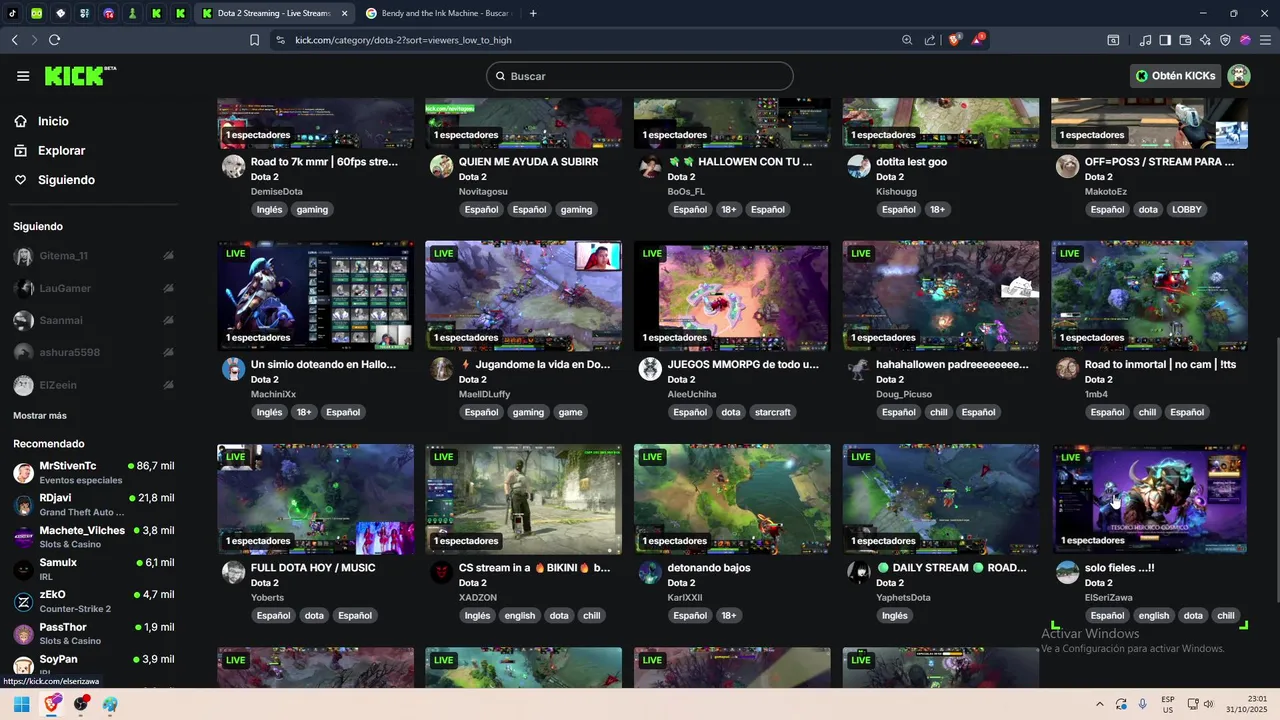This screenshot has height=720, width=1280.
Task: Open XADZON channel avatar
Action: 441,572
